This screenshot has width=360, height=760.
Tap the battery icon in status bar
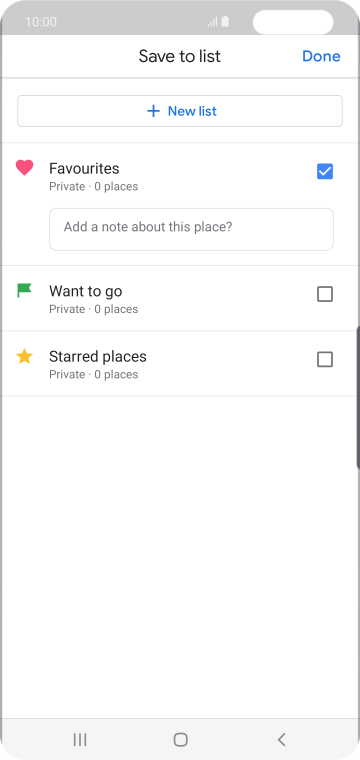click(225, 22)
